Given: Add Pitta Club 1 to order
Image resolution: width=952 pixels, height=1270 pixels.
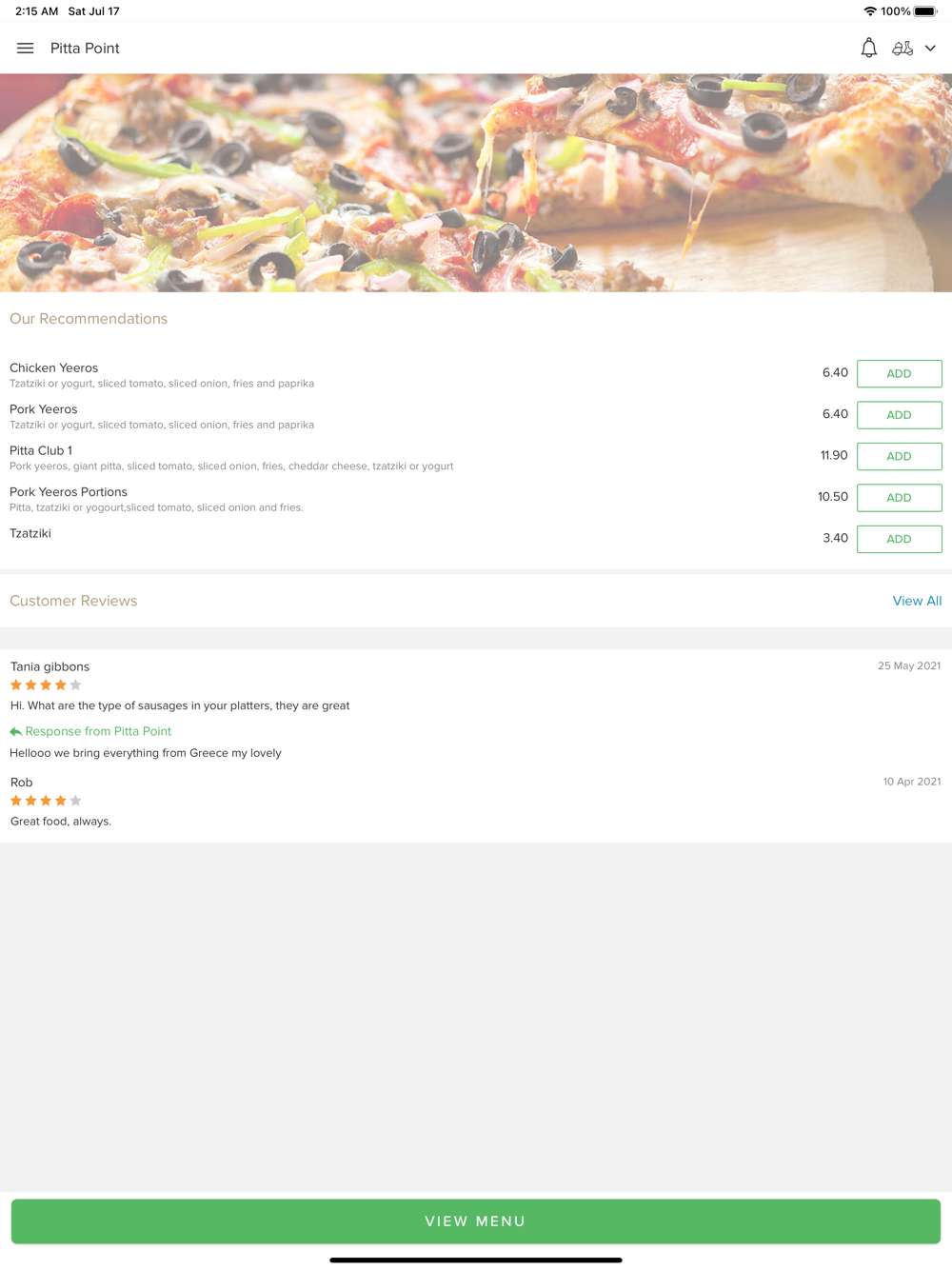Looking at the screenshot, I should [900, 457].
